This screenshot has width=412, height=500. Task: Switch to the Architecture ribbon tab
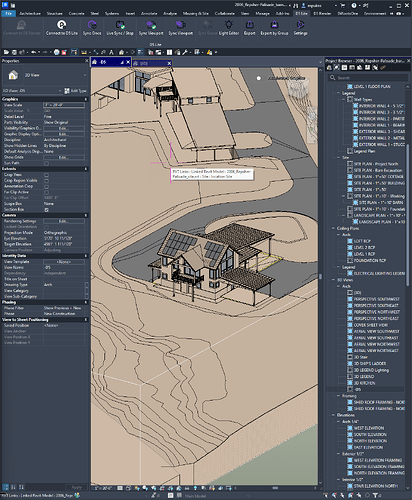(30, 14)
